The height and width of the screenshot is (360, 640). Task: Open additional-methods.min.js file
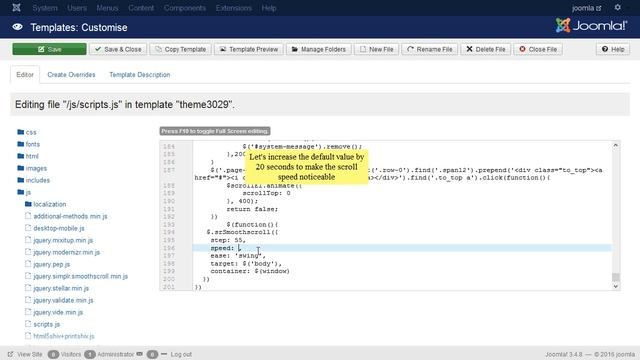coord(70,216)
